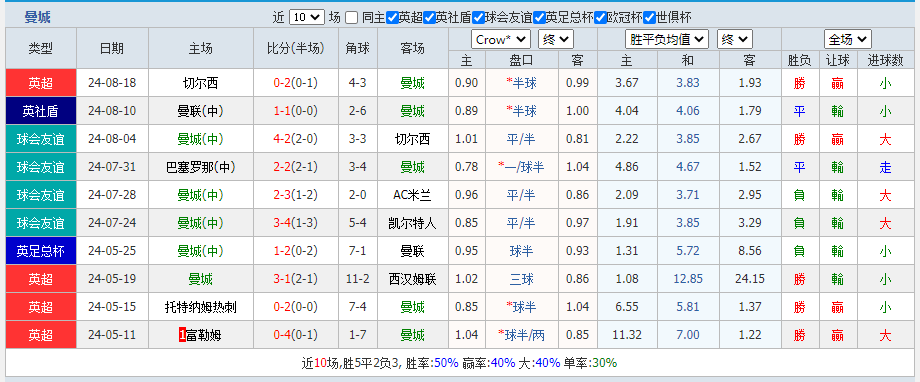920x382 pixels.
Task: Click the *一/球半 handicap cell
Action: [x=522, y=167]
